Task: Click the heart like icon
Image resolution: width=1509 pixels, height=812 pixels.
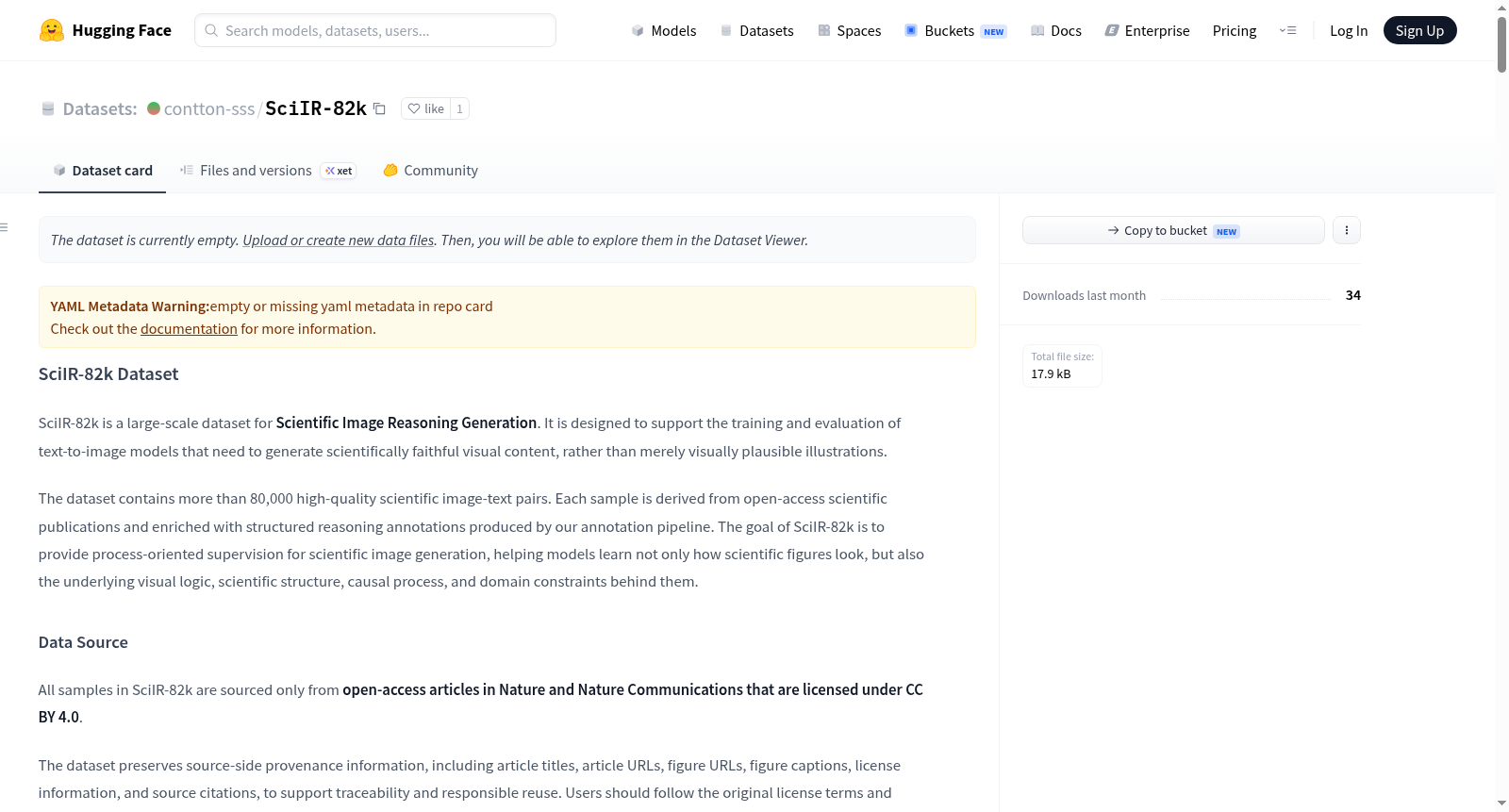Action: [414, 108]
